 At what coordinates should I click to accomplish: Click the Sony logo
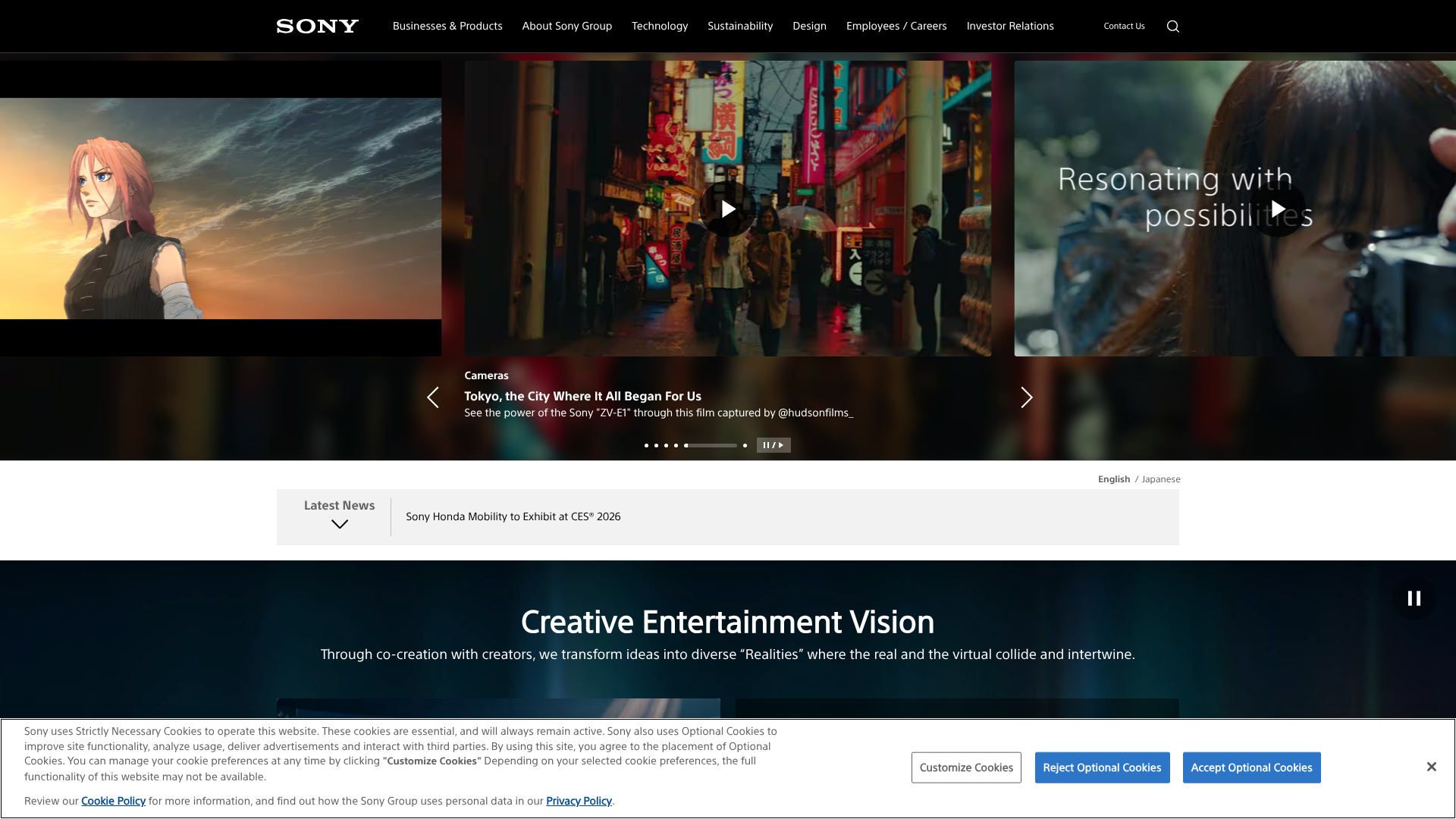pos(317,27)
